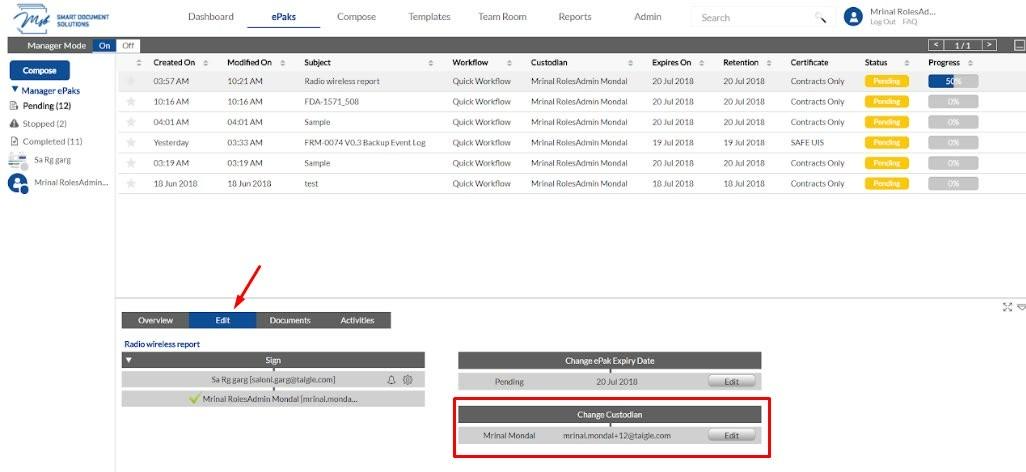The width and height of the screenshot is (1026, 472).
Task: Click the Stopped warning triangle icon
Action: coord(14,123)
